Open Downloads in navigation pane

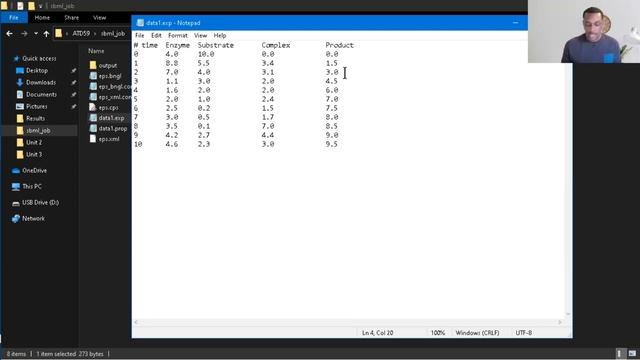coord(41,82)
